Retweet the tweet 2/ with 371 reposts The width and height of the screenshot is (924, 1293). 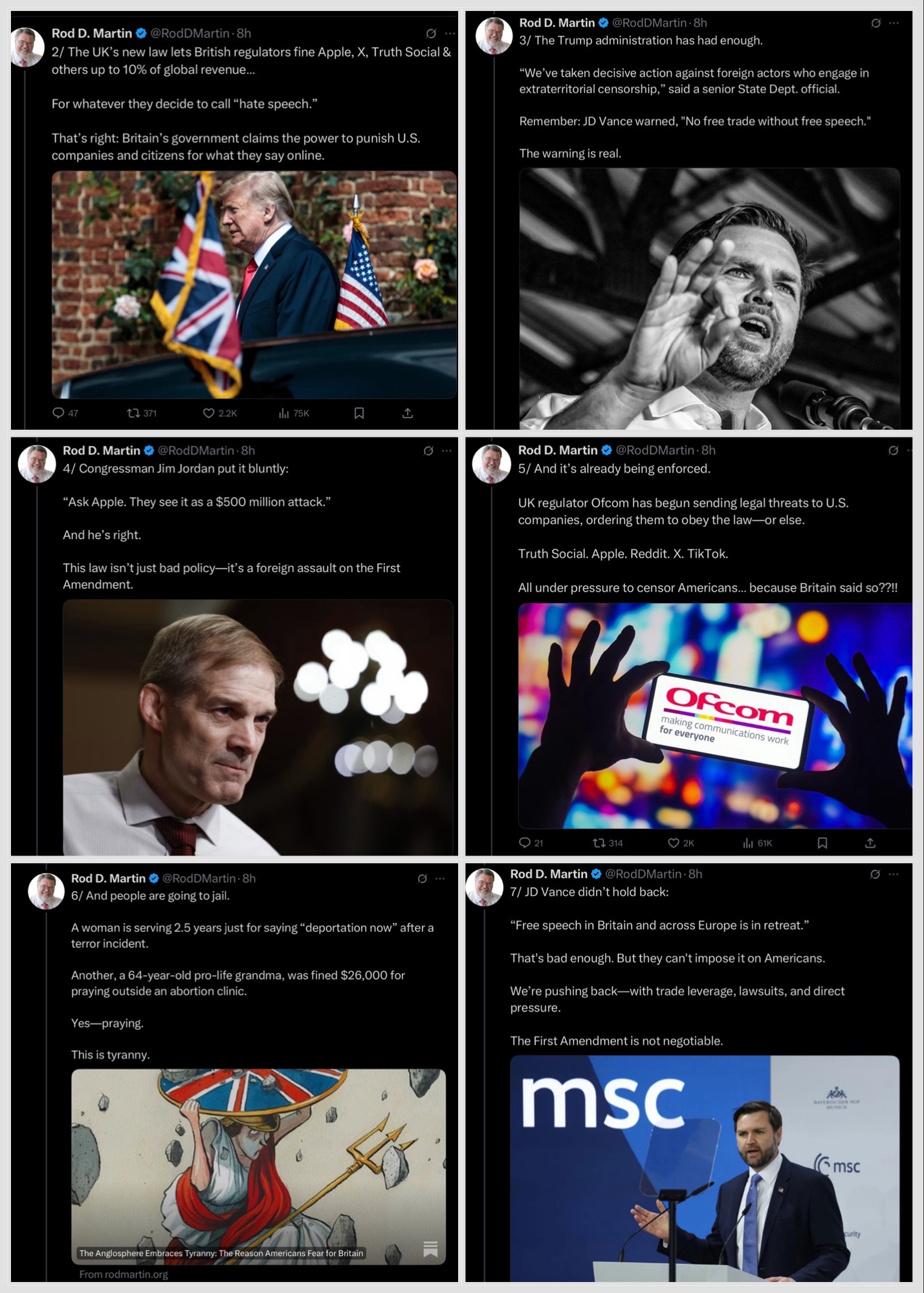[x=133, y=413]
